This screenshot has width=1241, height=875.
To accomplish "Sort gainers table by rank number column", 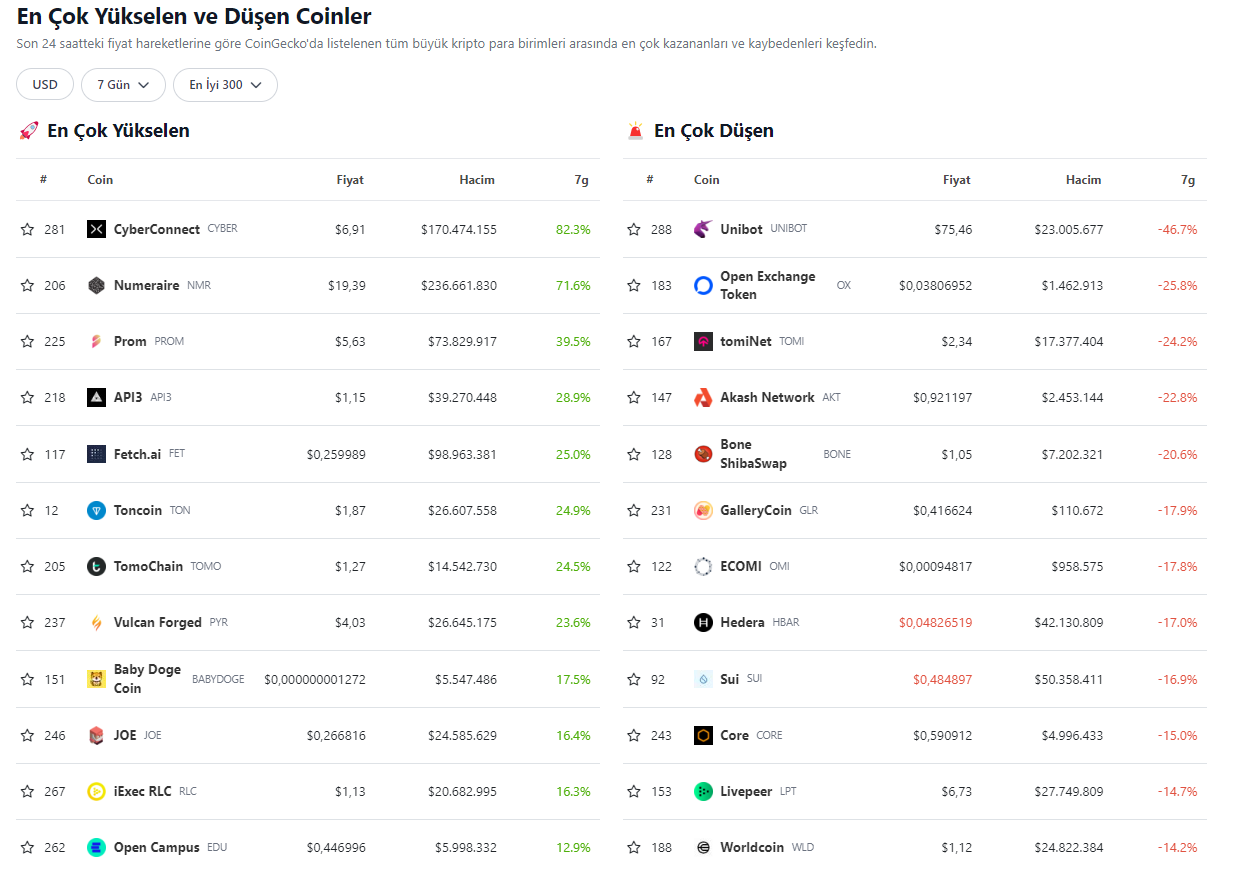I will (43, 180).
